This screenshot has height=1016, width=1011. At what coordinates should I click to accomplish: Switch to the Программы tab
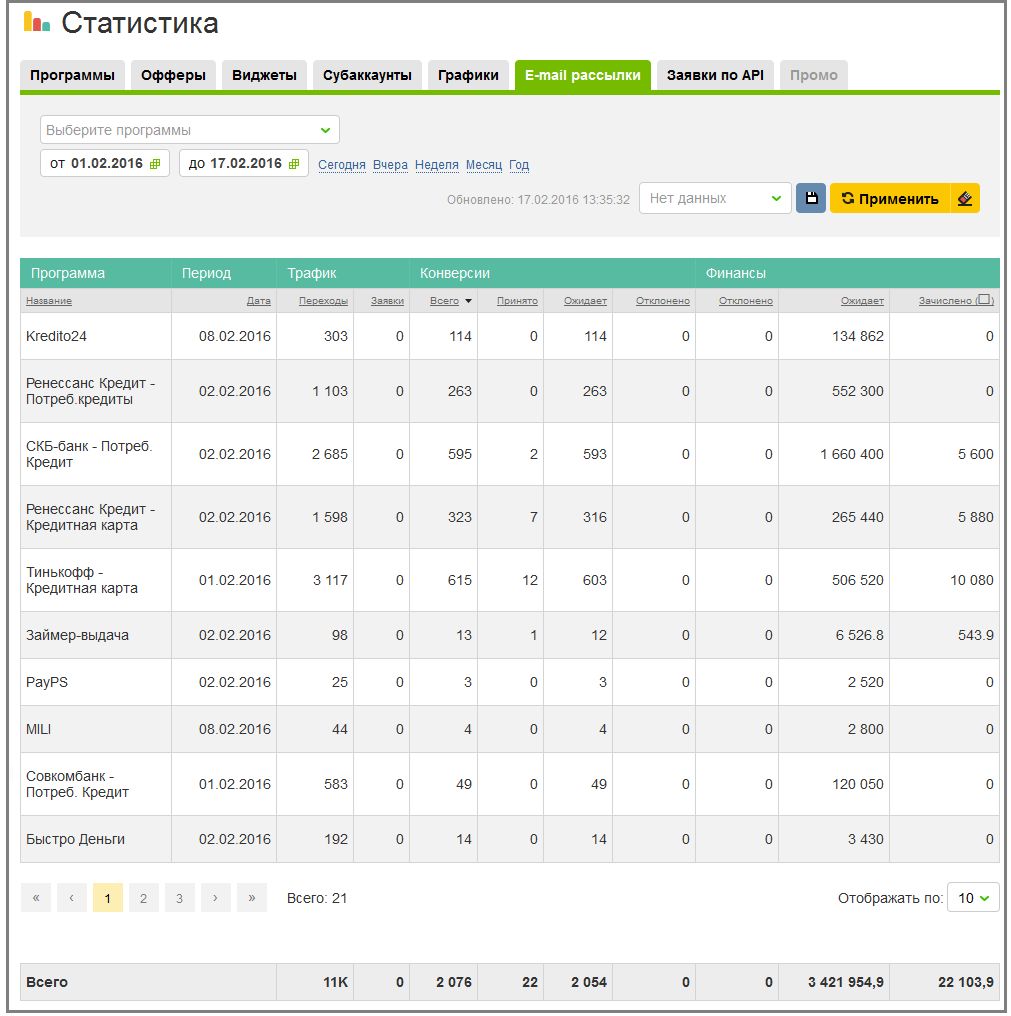coord(73,75)
